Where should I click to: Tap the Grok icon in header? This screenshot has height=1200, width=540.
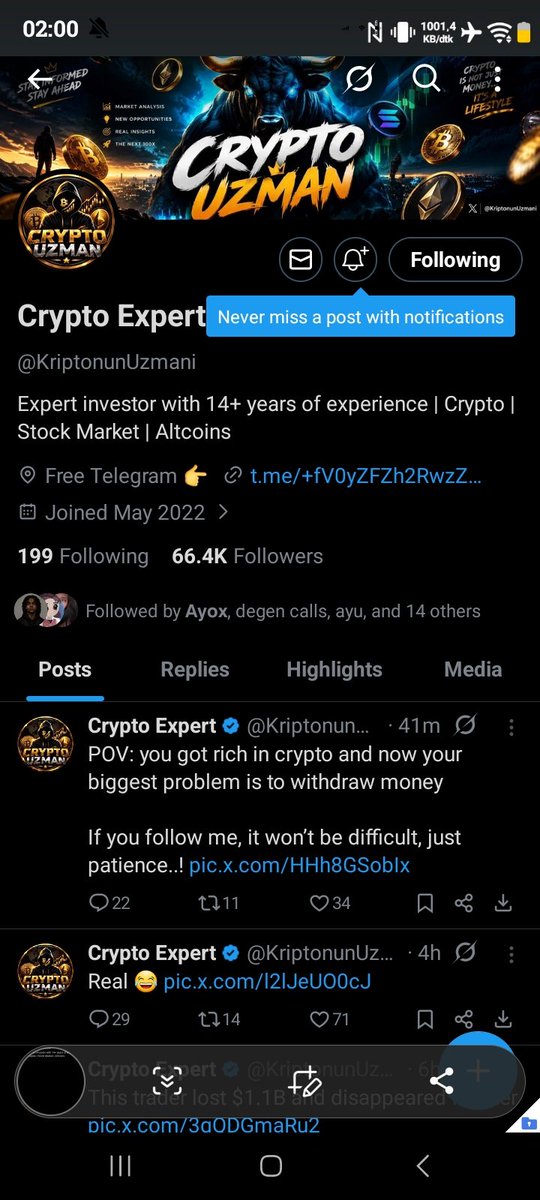click(359, 78)
